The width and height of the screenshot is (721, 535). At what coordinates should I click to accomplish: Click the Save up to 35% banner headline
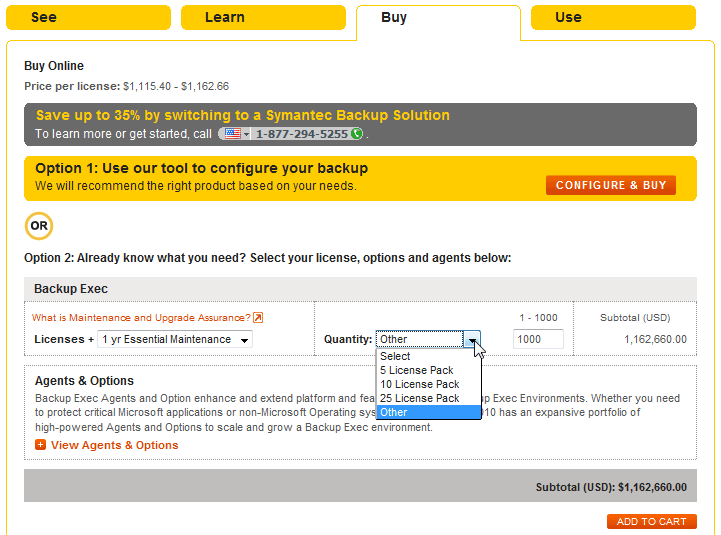pyautogui.click(x=243, y=115)
